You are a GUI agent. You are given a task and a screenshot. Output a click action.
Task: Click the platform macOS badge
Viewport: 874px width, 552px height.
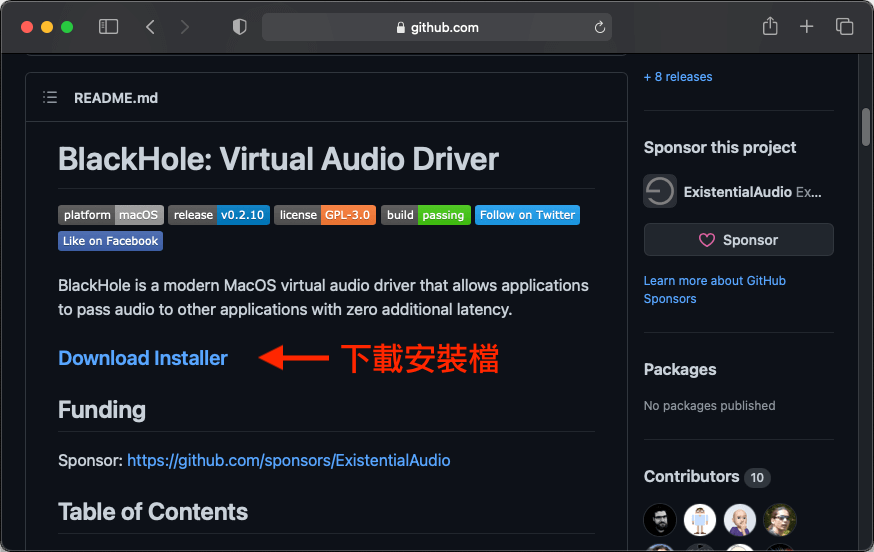click(x=111, y=215)
